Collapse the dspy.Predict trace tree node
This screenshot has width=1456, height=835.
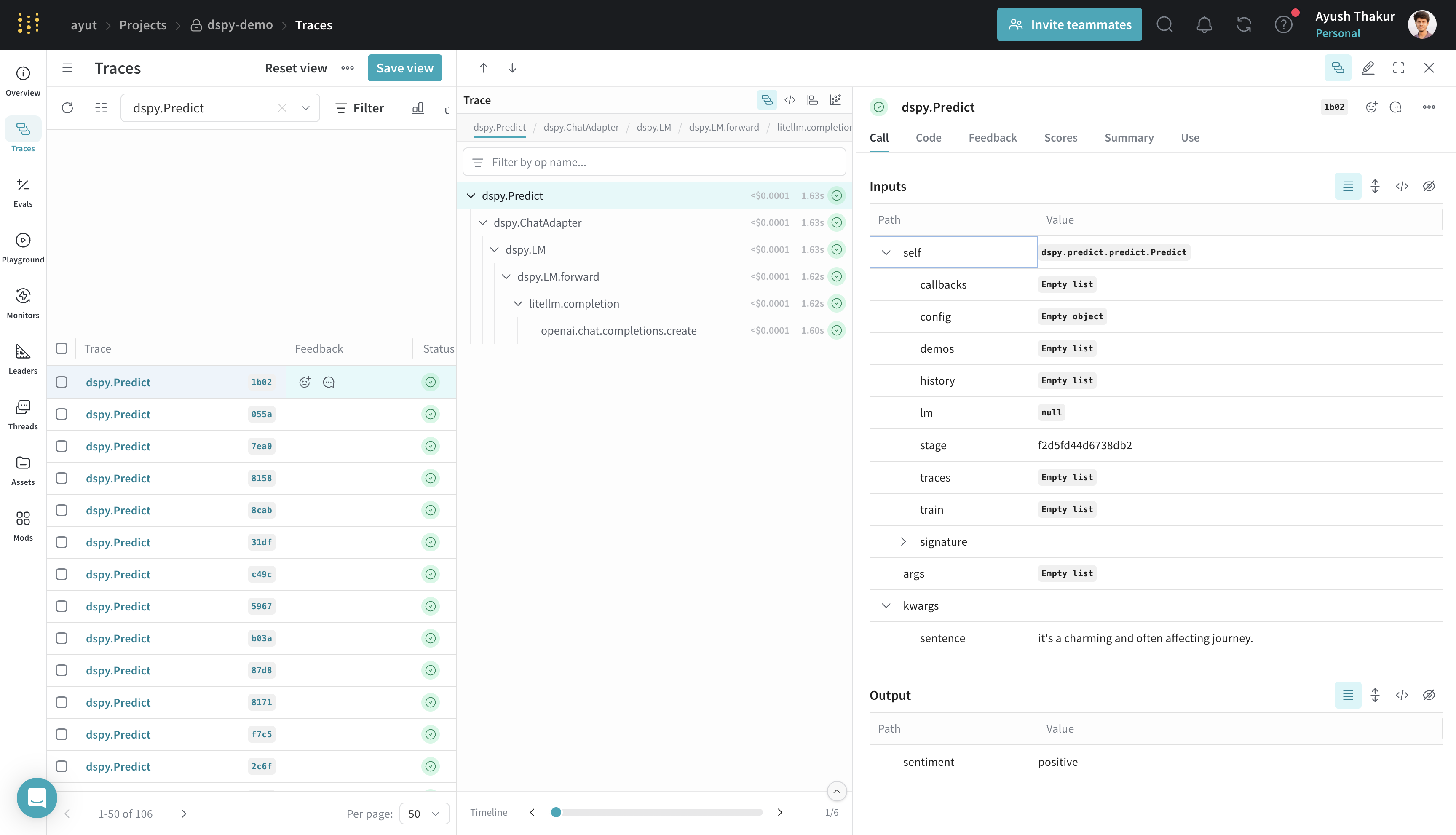click(471, 195)
